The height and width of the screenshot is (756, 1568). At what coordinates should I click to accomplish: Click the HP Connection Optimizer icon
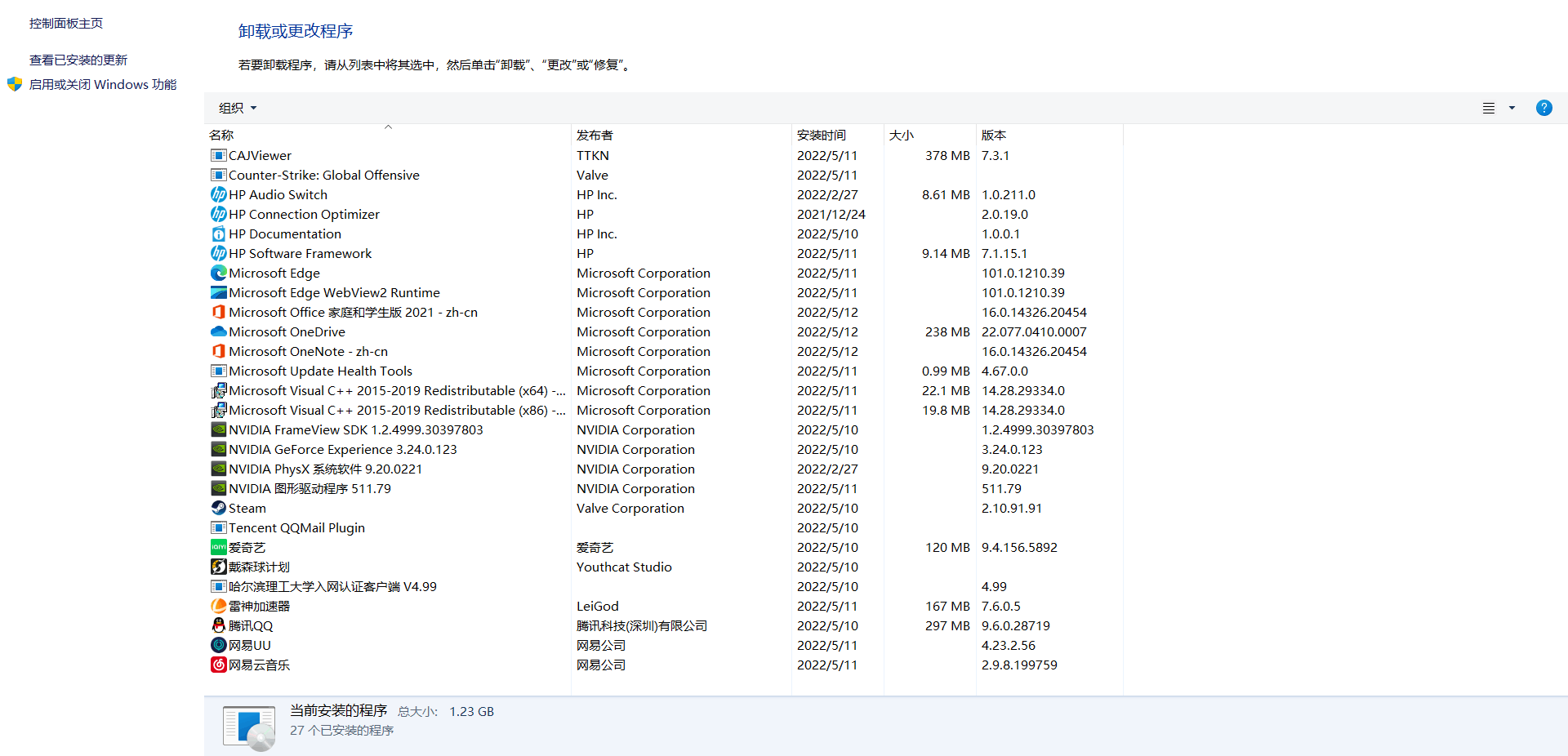(218, 214)
